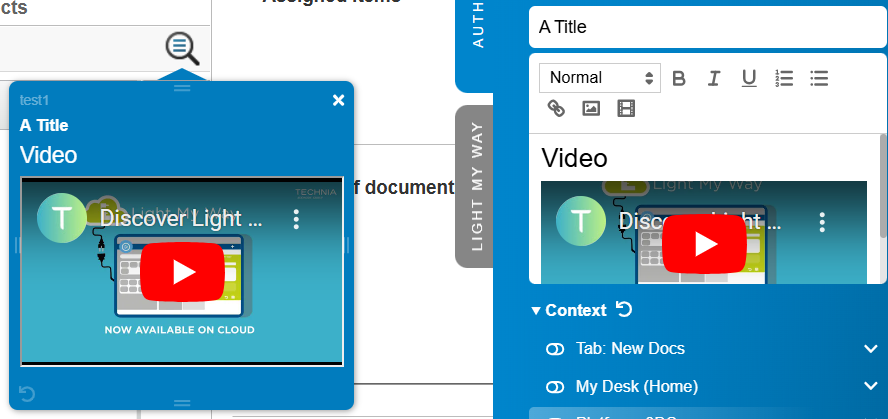Insert an image
This screenshot has height=419, width=888.
pos(591,108)
